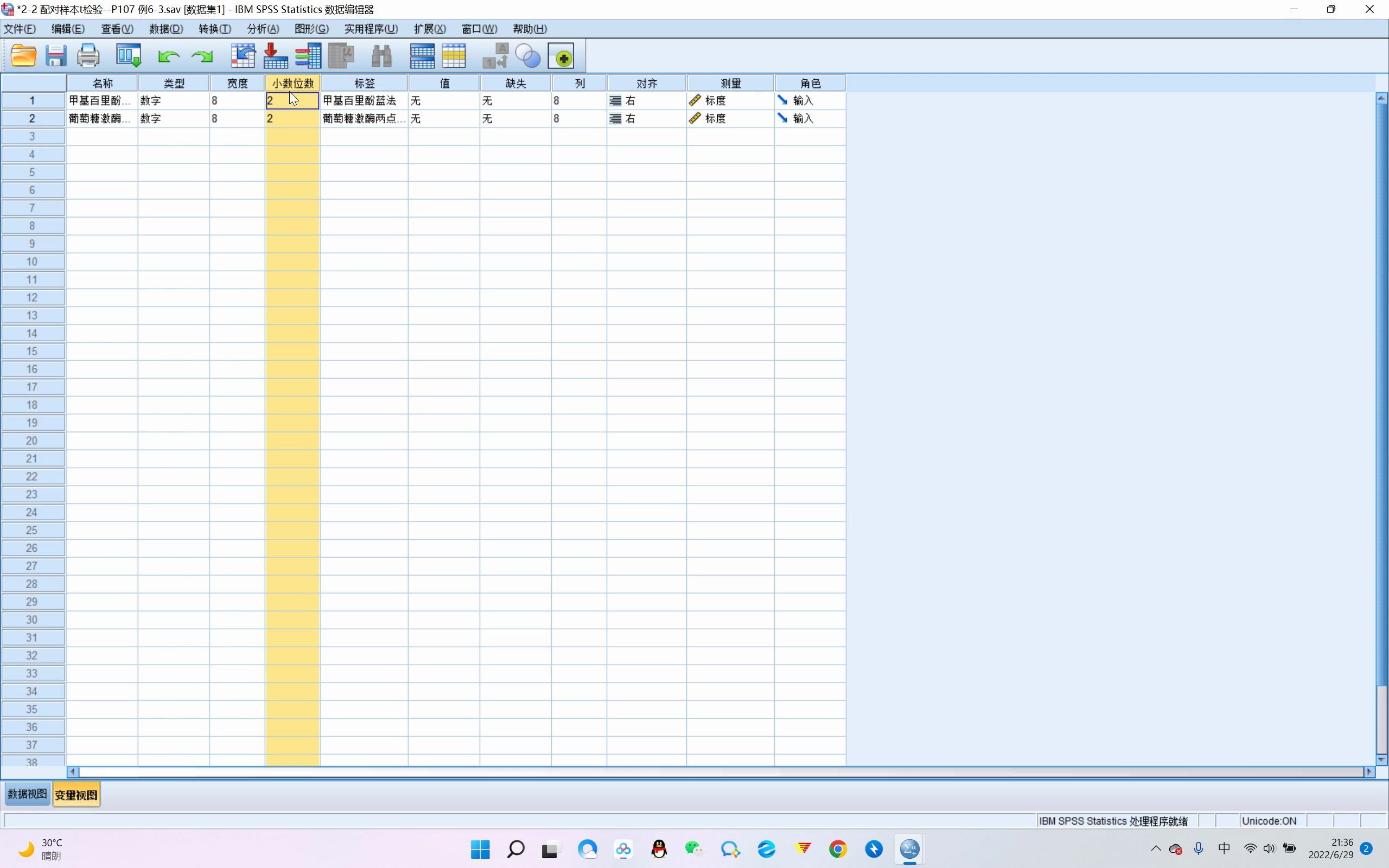
Task: Switch to the 数据视图 tab
Action: 27,795
